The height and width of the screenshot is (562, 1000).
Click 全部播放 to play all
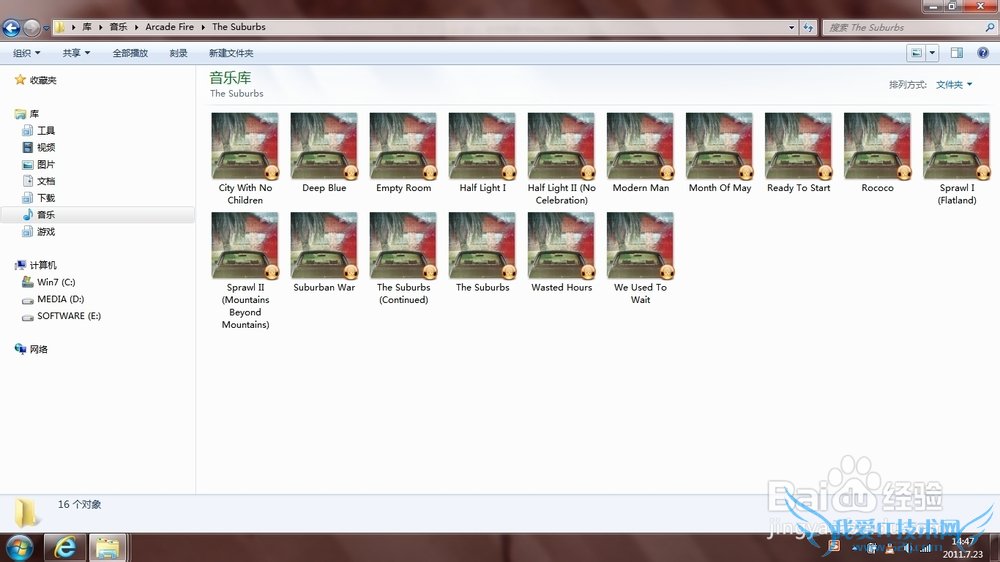tap(130, 53)
